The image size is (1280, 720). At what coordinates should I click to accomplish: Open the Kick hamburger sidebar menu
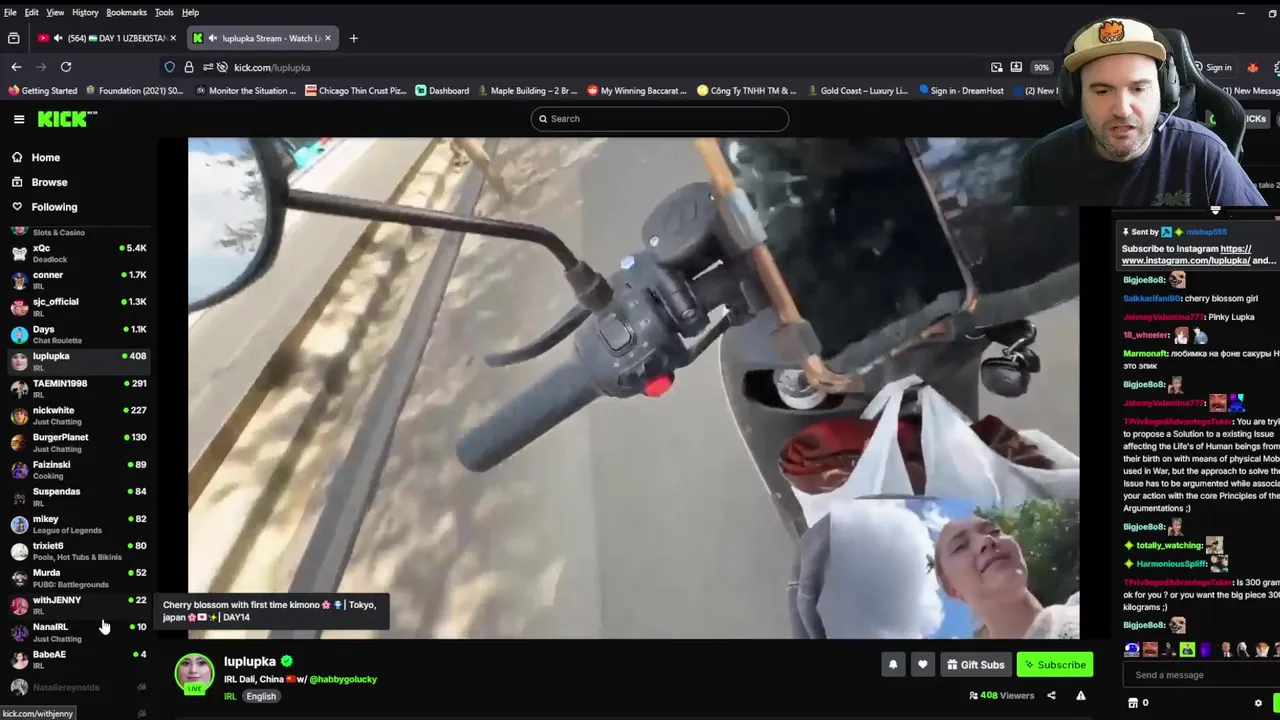pos(18,119)
